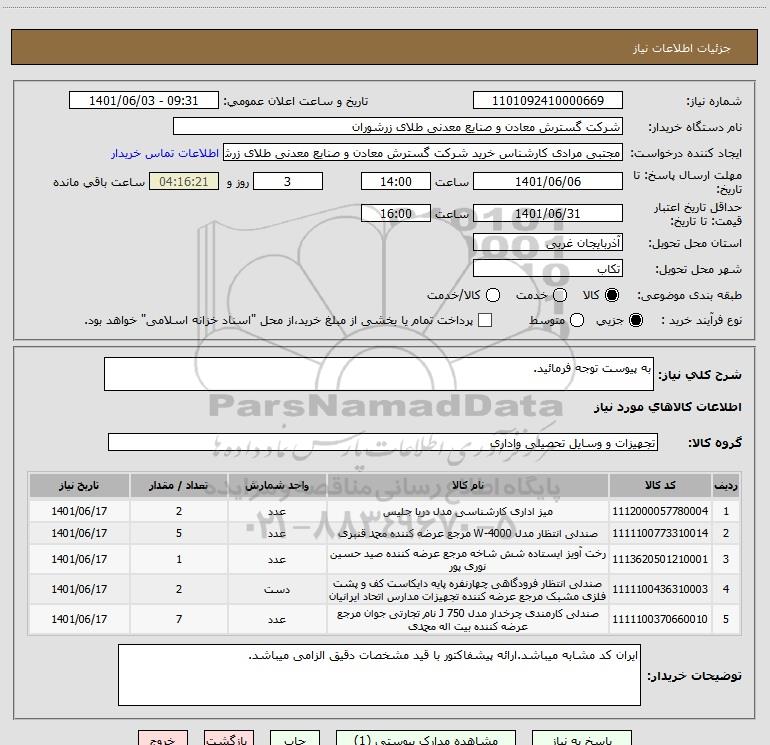The image size is (770, 745).
Task: Click the پاسخ به نیاز button
Action: point(582,739)
